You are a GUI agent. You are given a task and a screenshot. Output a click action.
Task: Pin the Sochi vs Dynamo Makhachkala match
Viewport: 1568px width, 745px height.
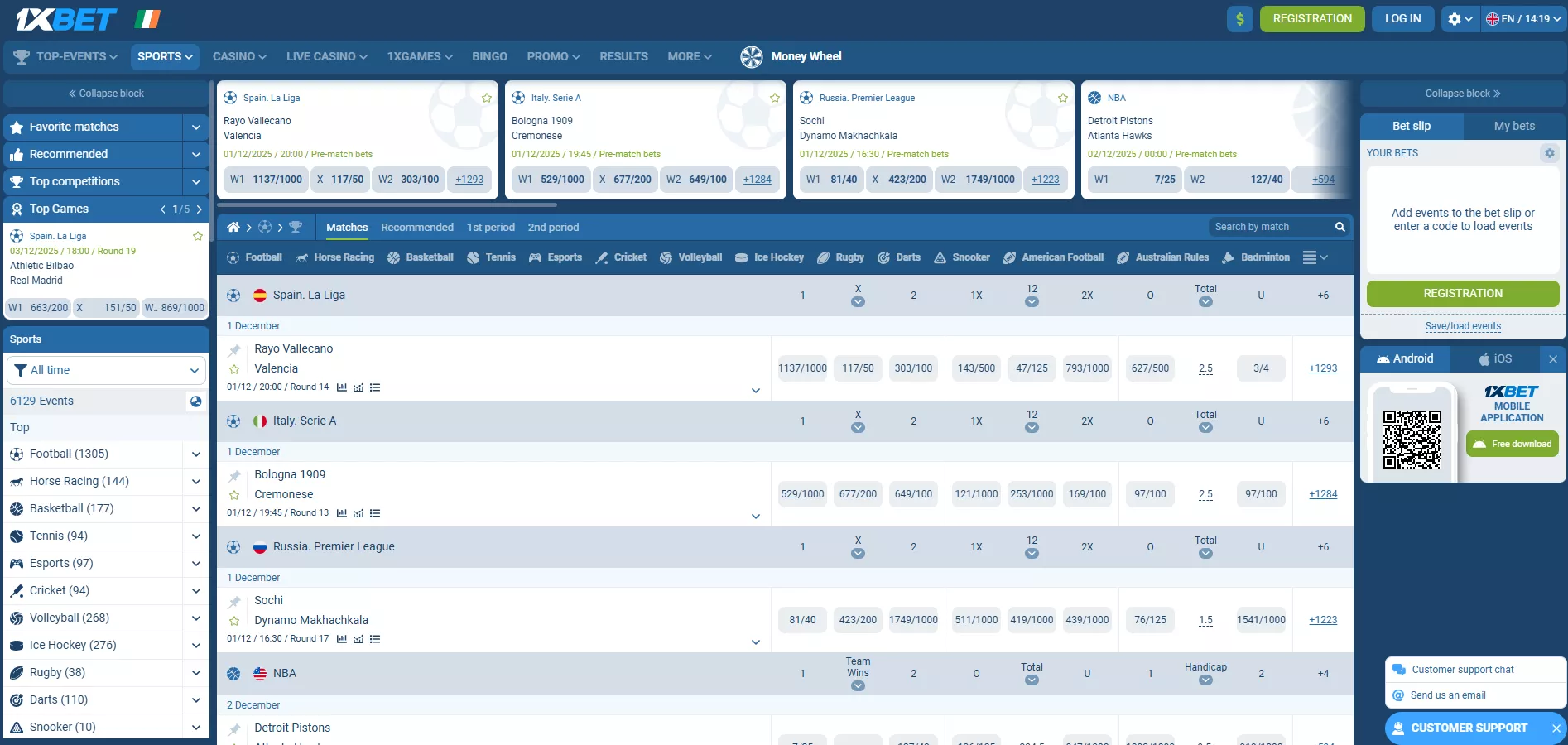[234, 602]
